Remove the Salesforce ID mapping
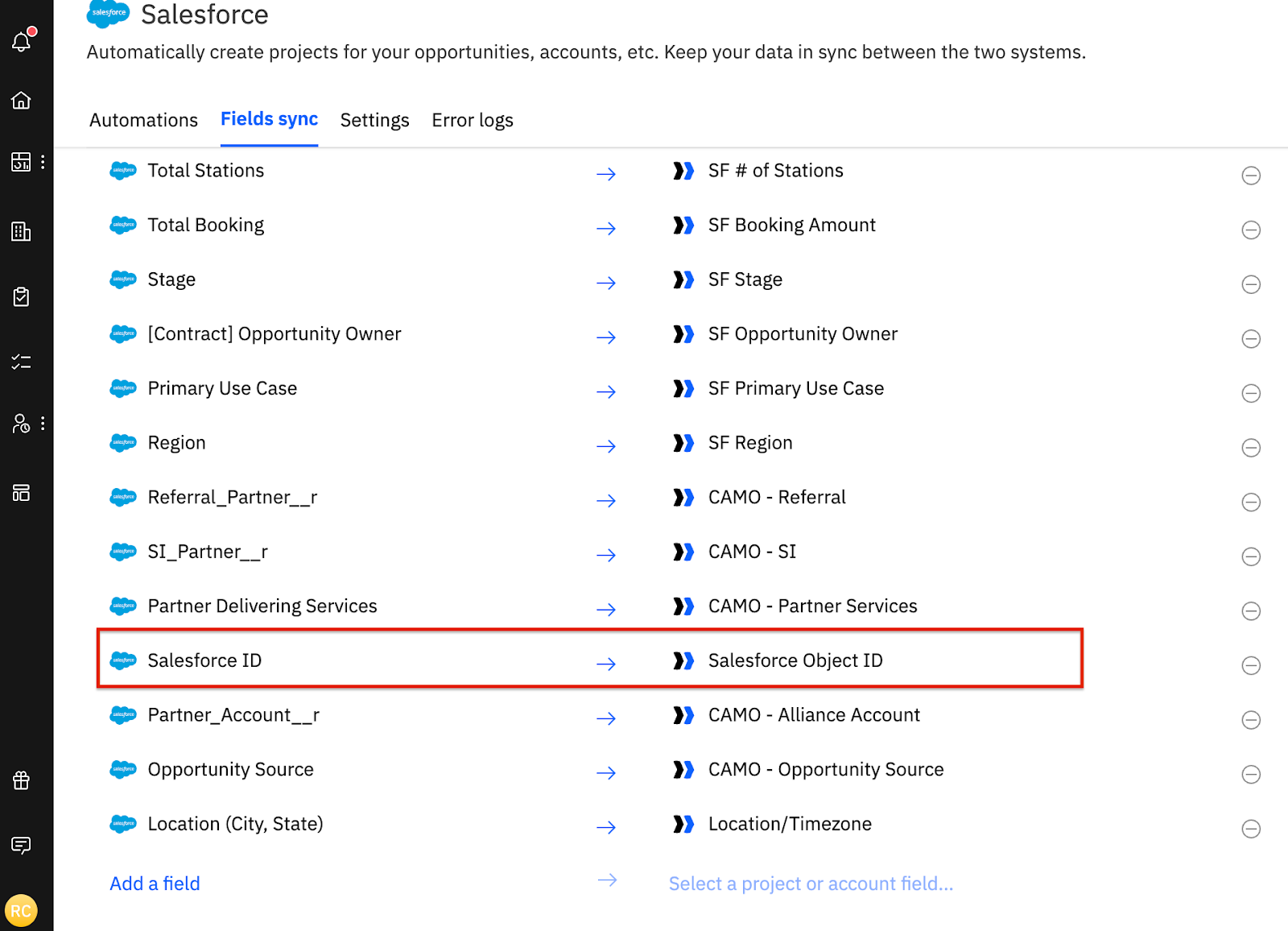Screen dimensions: 1288x931 (x=1251, y=665)
